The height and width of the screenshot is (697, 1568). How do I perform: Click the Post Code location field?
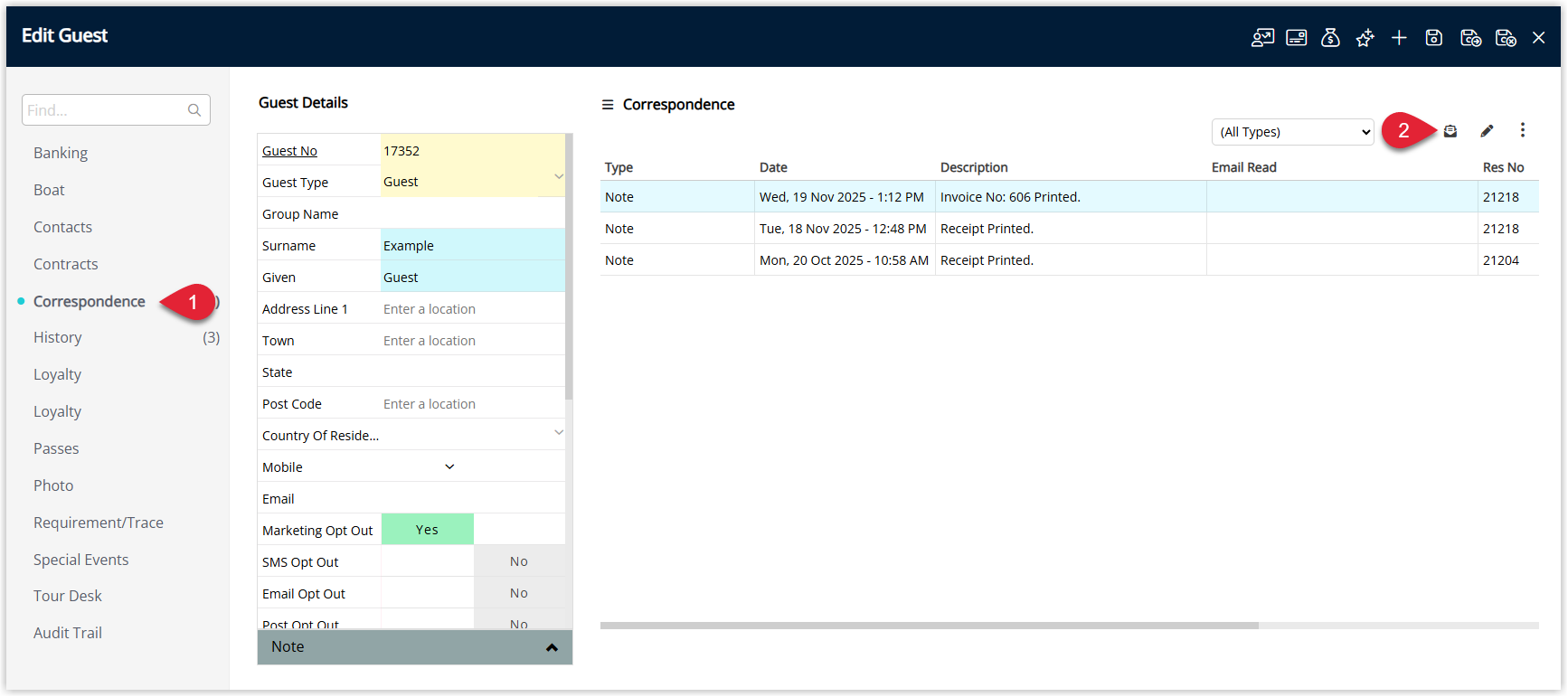[x=473, y=403]
